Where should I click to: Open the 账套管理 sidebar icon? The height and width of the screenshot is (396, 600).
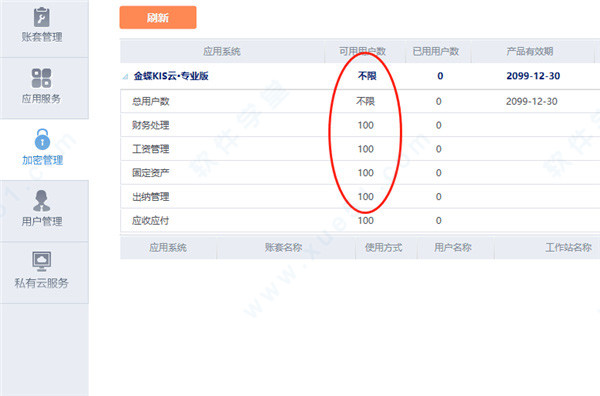41,17
